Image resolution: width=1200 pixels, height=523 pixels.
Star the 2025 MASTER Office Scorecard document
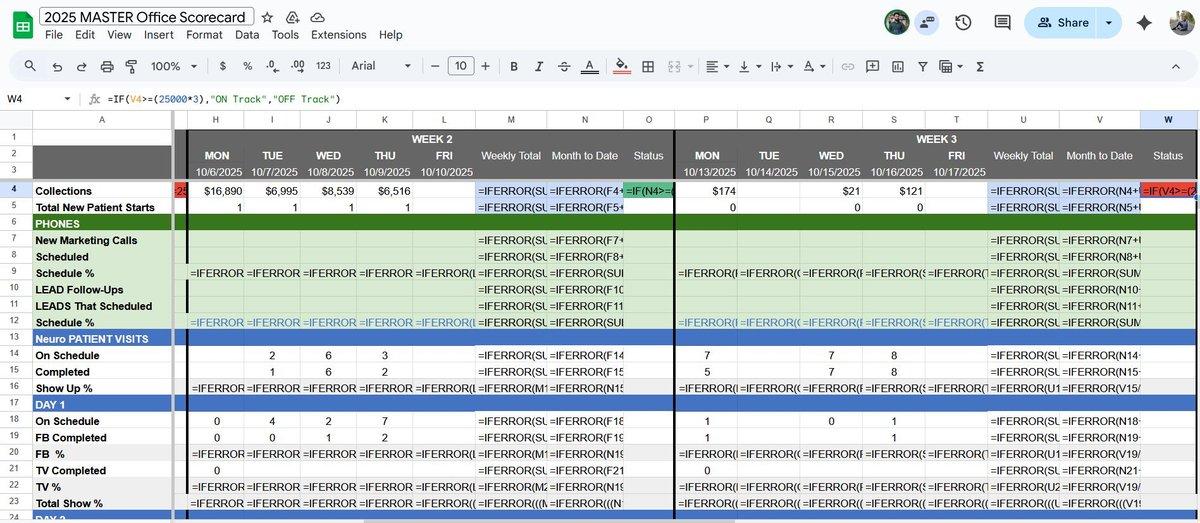click(x=267, y=18)
